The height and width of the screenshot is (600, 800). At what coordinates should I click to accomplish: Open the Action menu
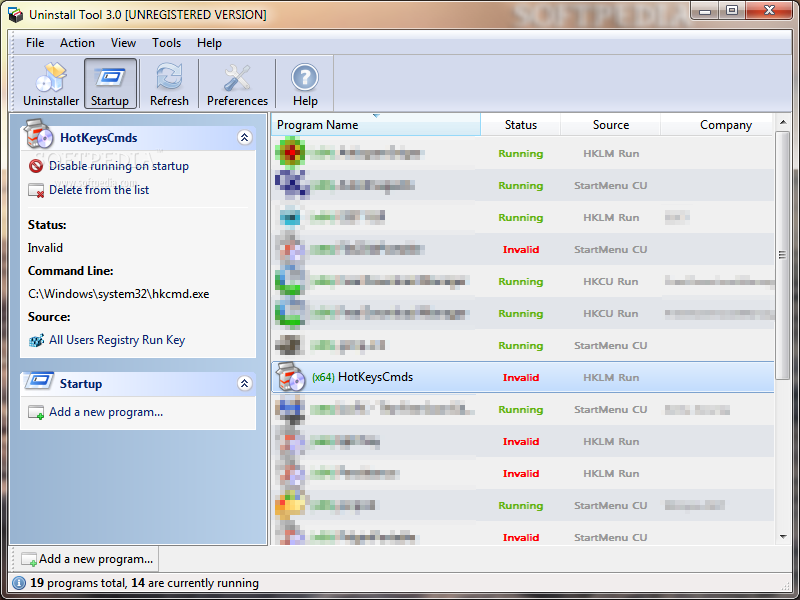[77, 43]
